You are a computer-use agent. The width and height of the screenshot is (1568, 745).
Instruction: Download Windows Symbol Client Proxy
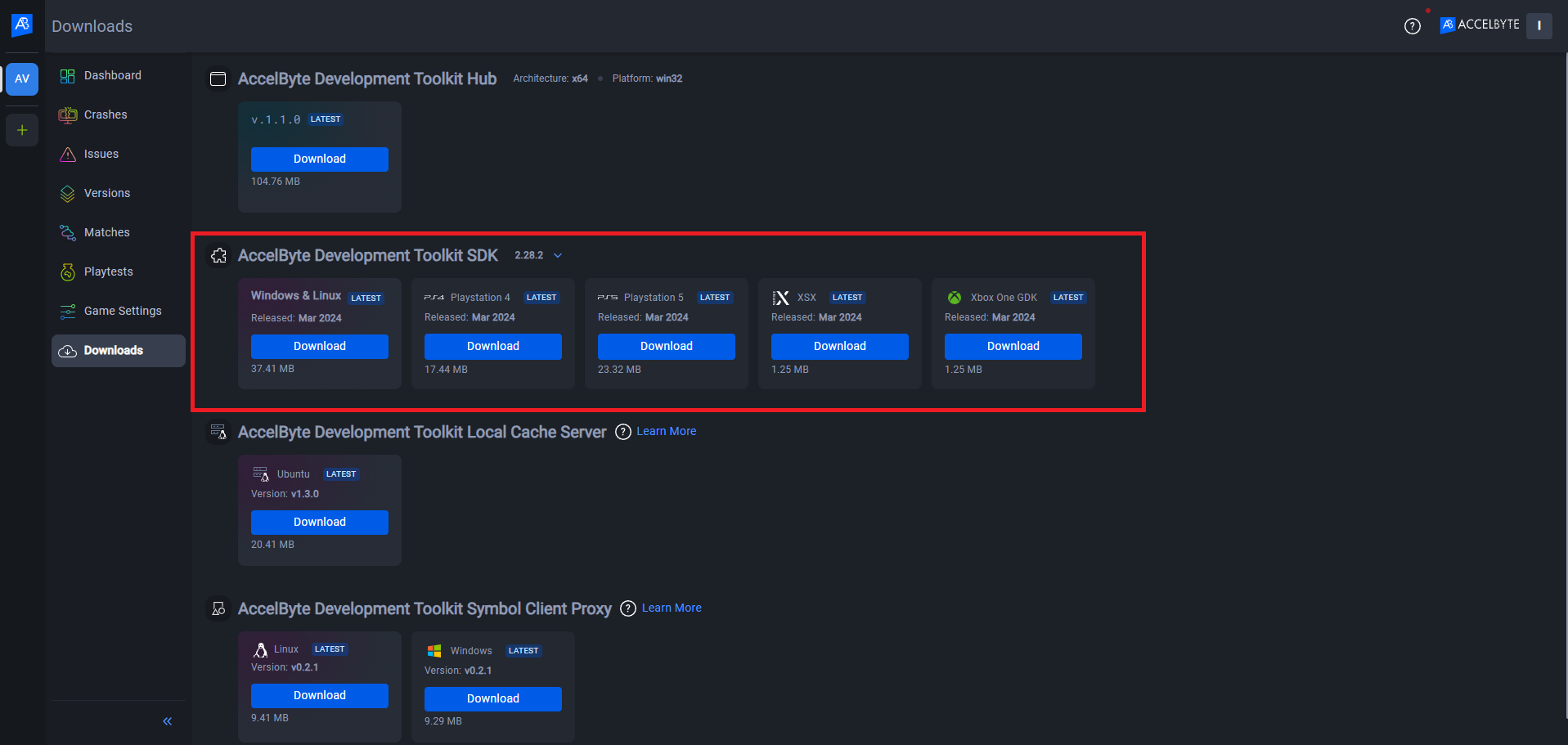[x=493, y=699]
